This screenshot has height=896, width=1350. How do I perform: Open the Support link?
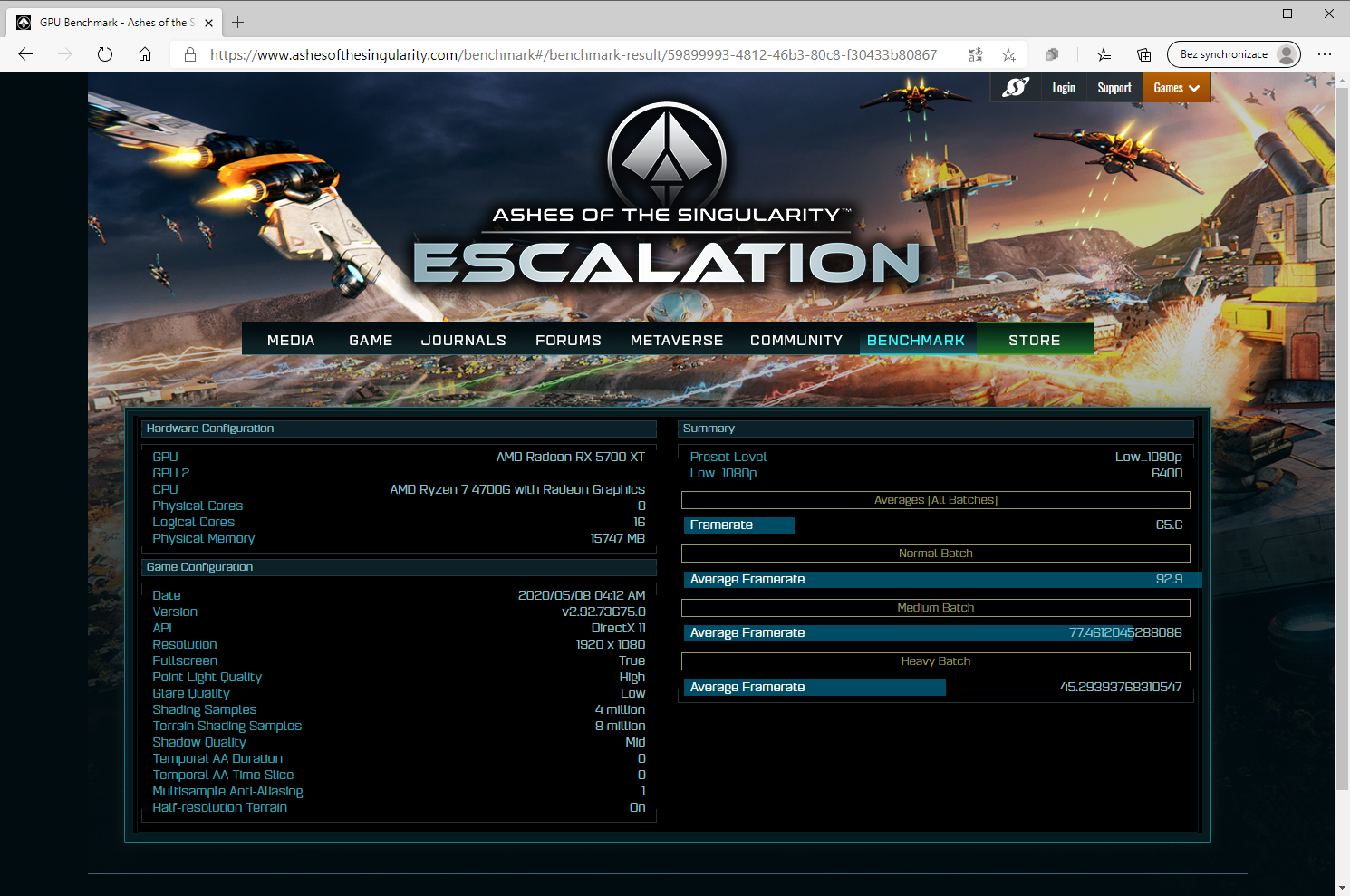1114,88
